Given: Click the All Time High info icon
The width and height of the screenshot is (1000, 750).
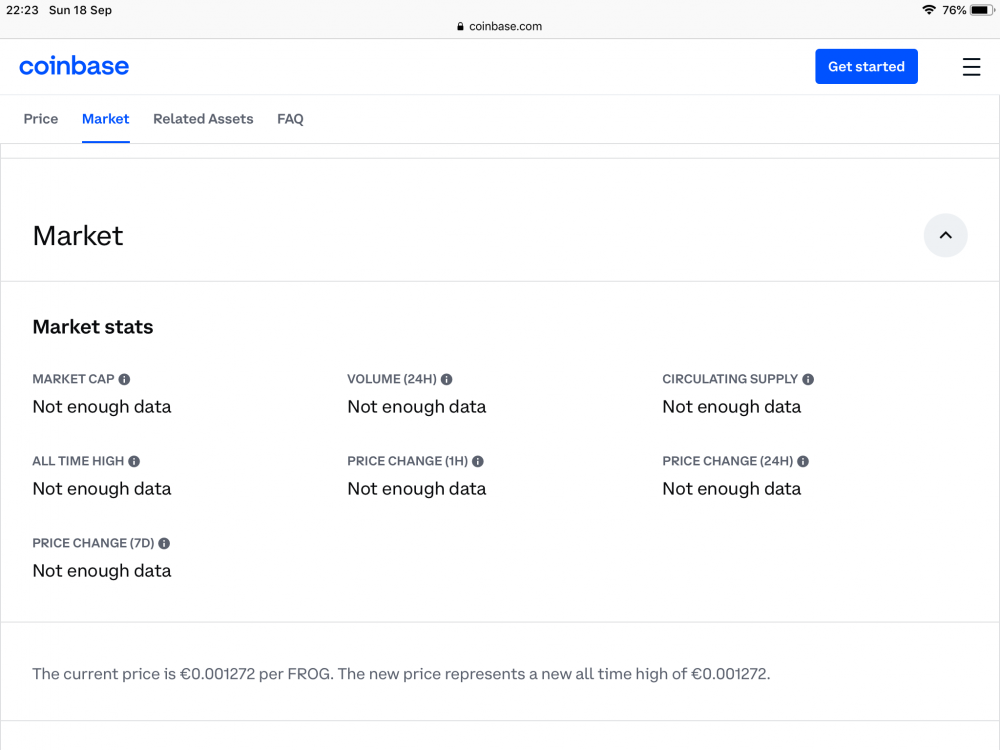Looking at the screenshot, I should pos(134,461).
